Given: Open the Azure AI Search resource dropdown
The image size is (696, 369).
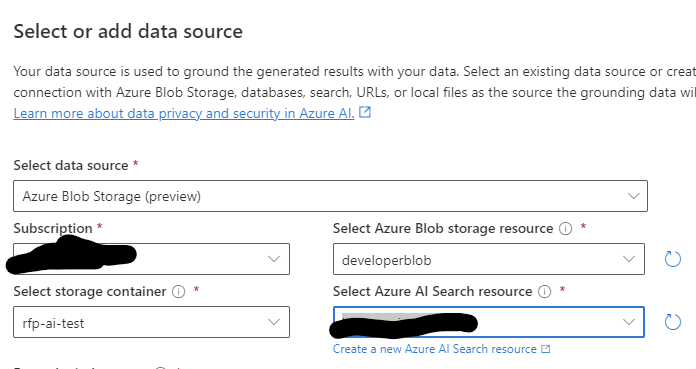Looking at the screenshot, I should point(489,322).
